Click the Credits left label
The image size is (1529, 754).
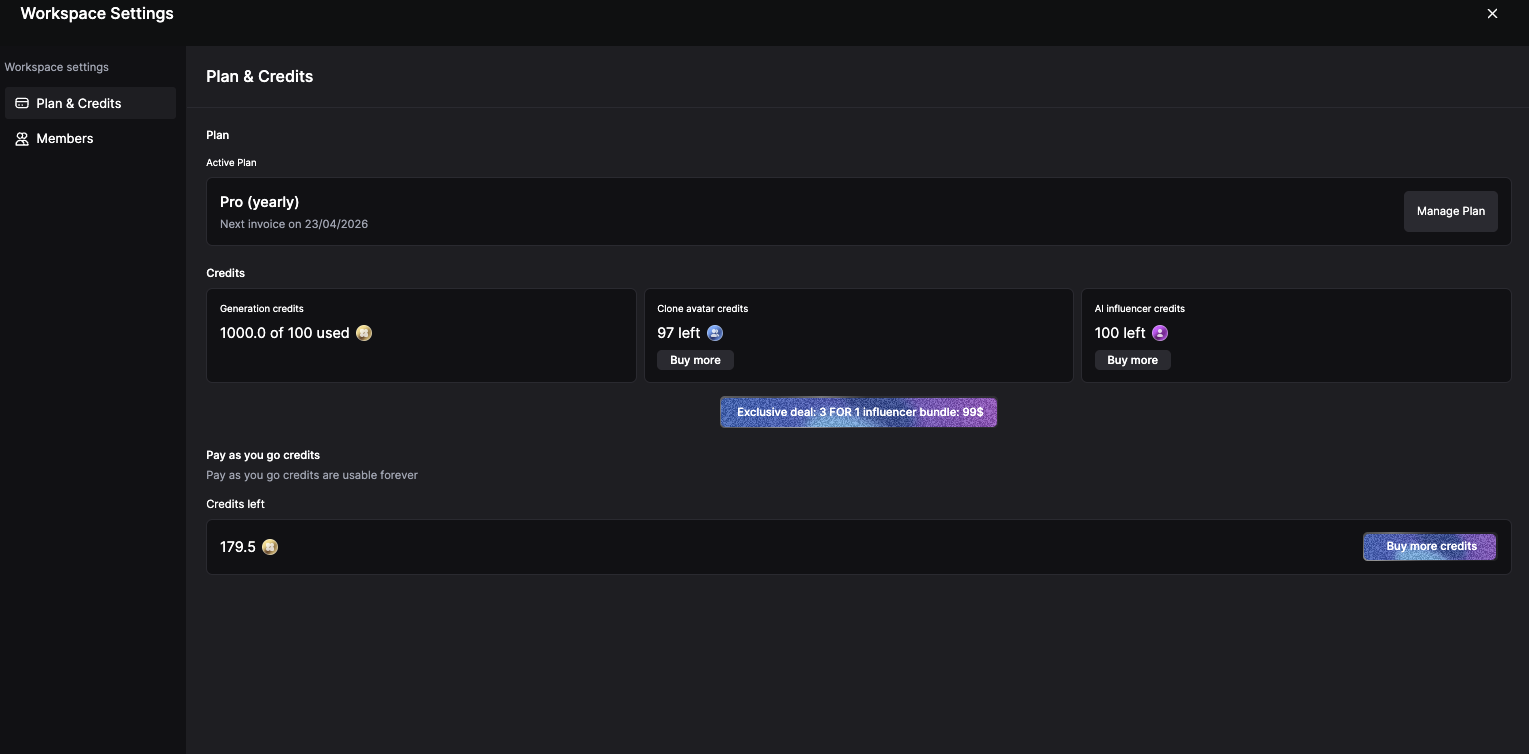(236, 504)
